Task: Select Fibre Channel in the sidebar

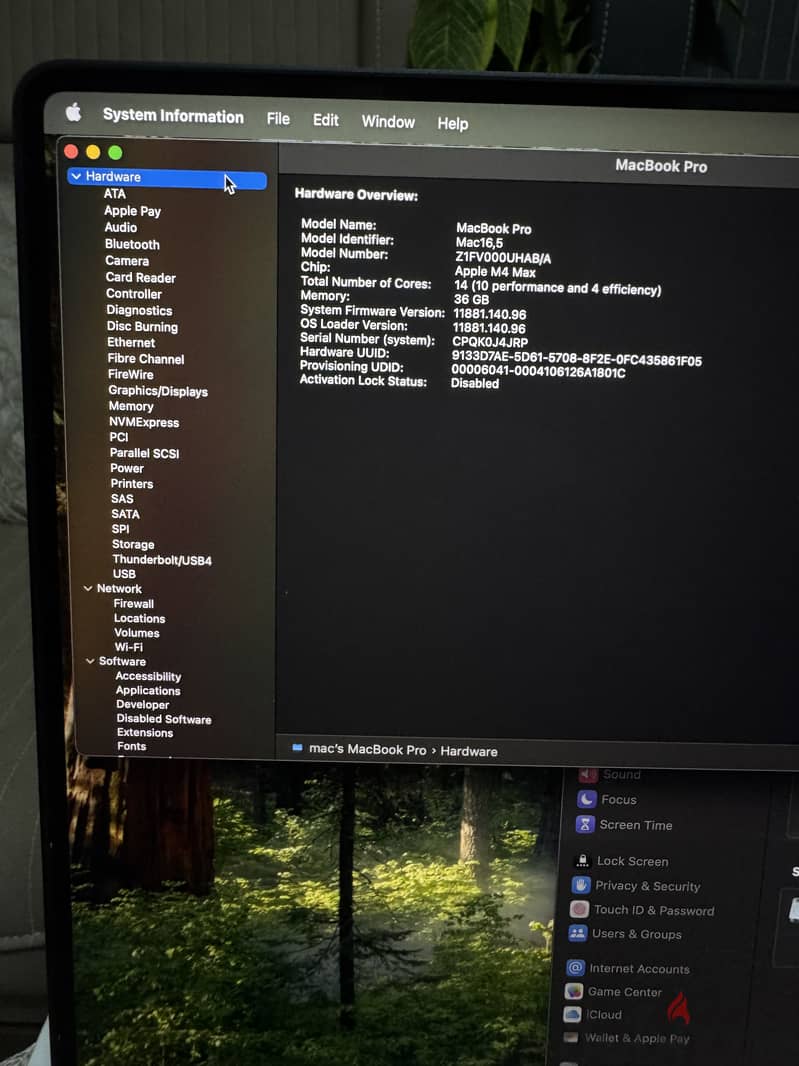Action: pyautogui.click(x=146, y=359)
